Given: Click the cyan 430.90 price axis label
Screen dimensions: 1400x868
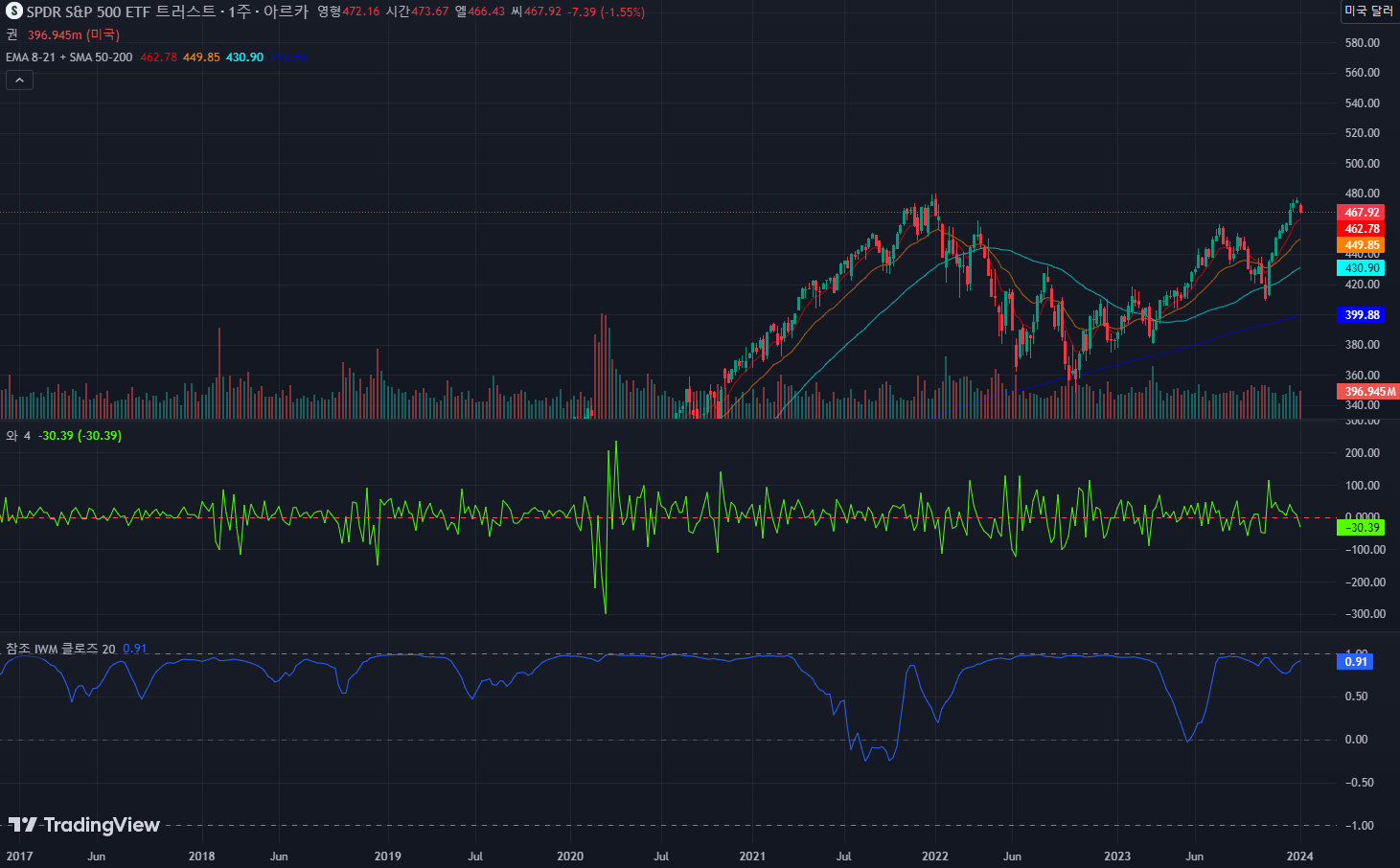Looking at the screenshot, I should 1362,268.
